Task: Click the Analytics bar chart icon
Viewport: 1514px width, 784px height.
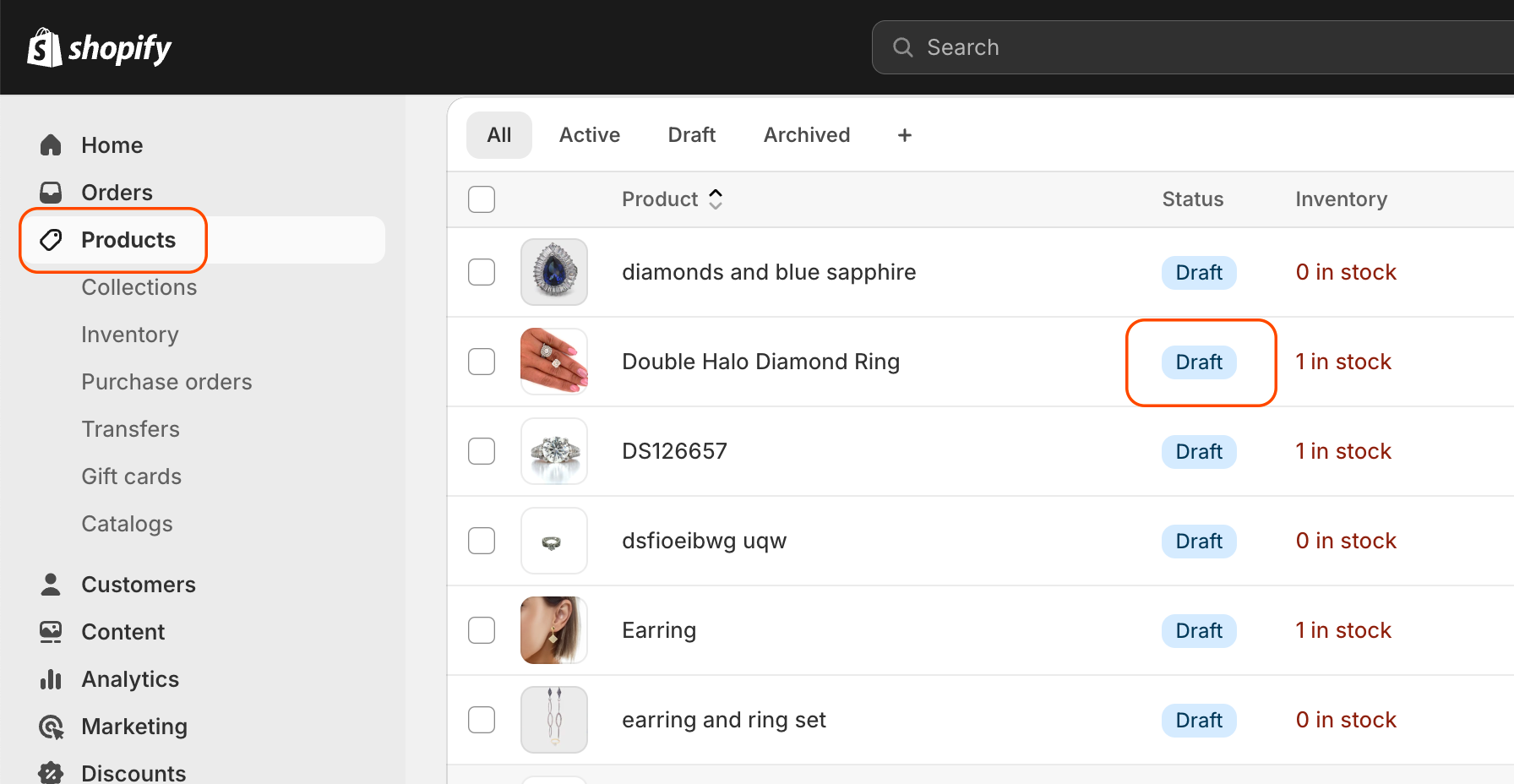Action: [51, 678]
